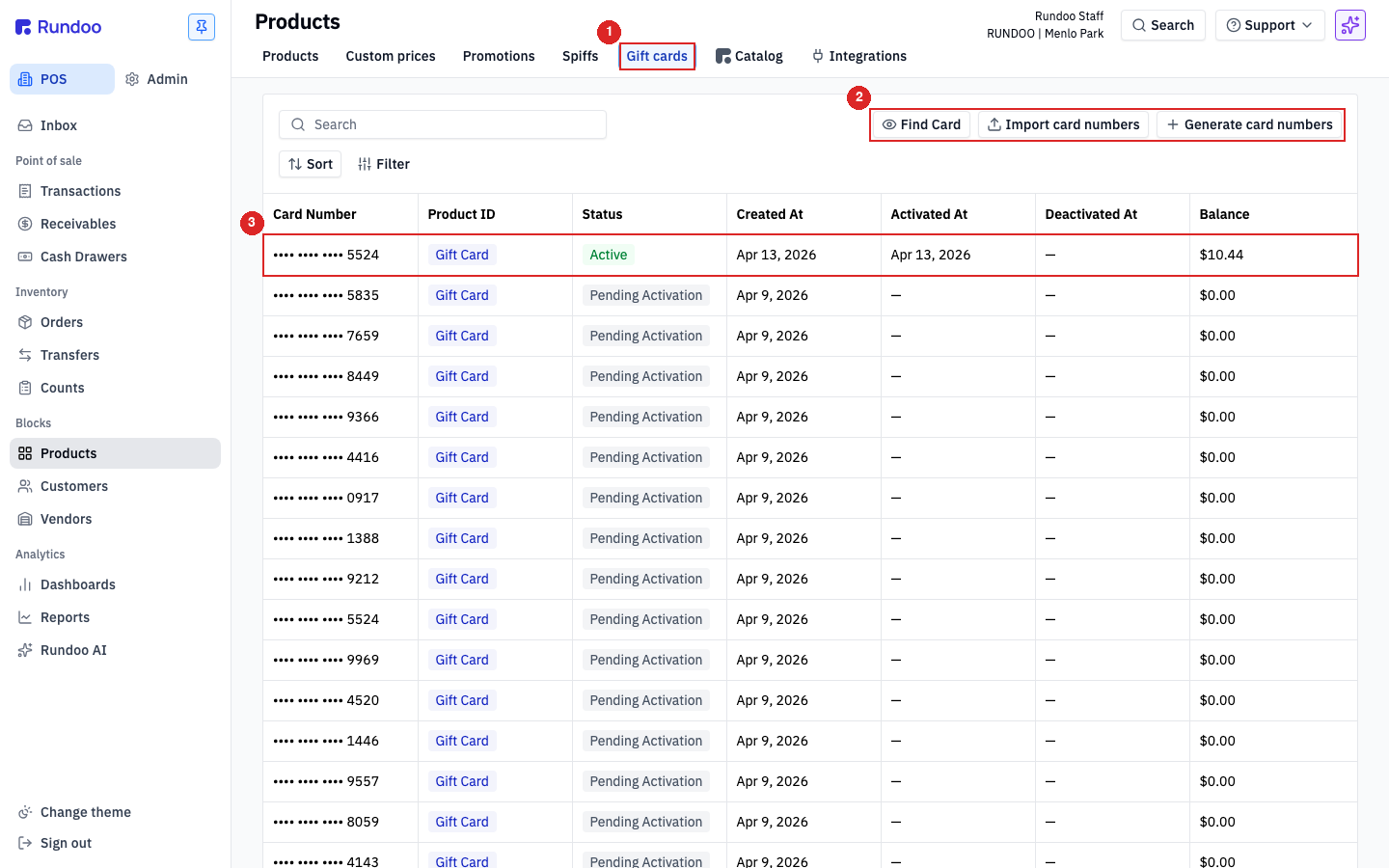Focus the gift card Search field
This screenshot has height=868, width=1389.
pos(443,124)
